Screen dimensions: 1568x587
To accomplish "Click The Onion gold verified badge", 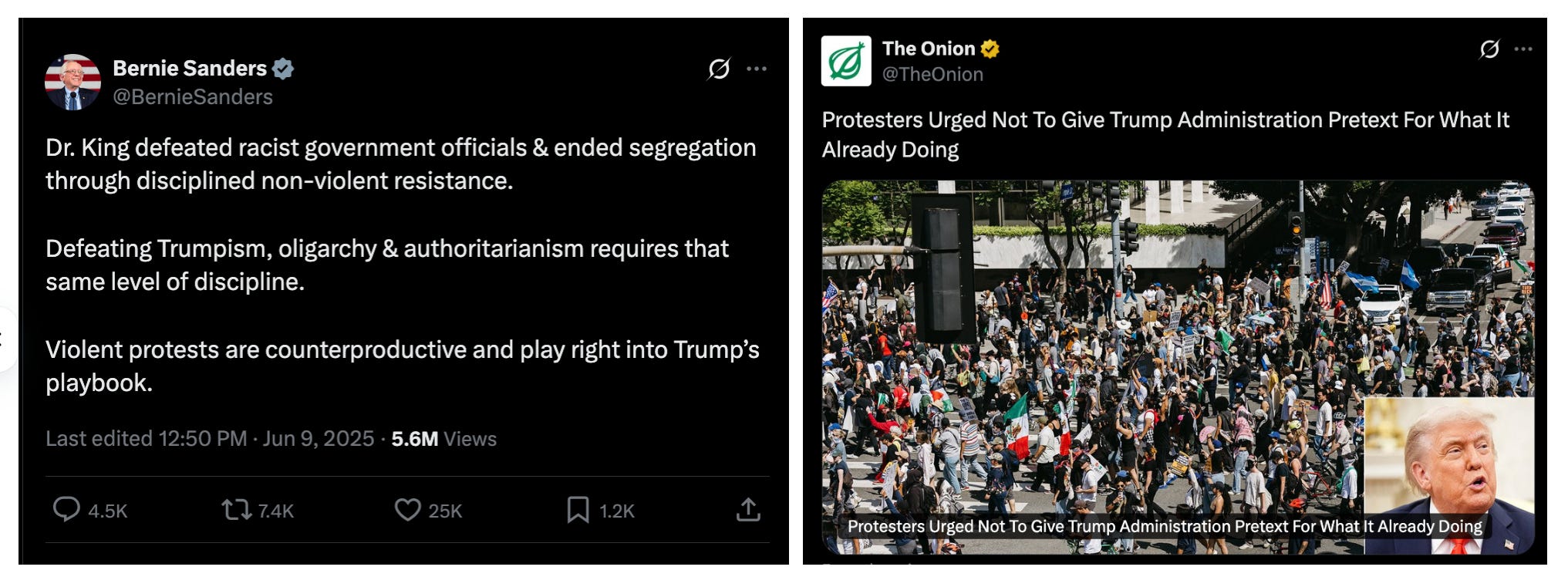I will (x=990, y=49).
